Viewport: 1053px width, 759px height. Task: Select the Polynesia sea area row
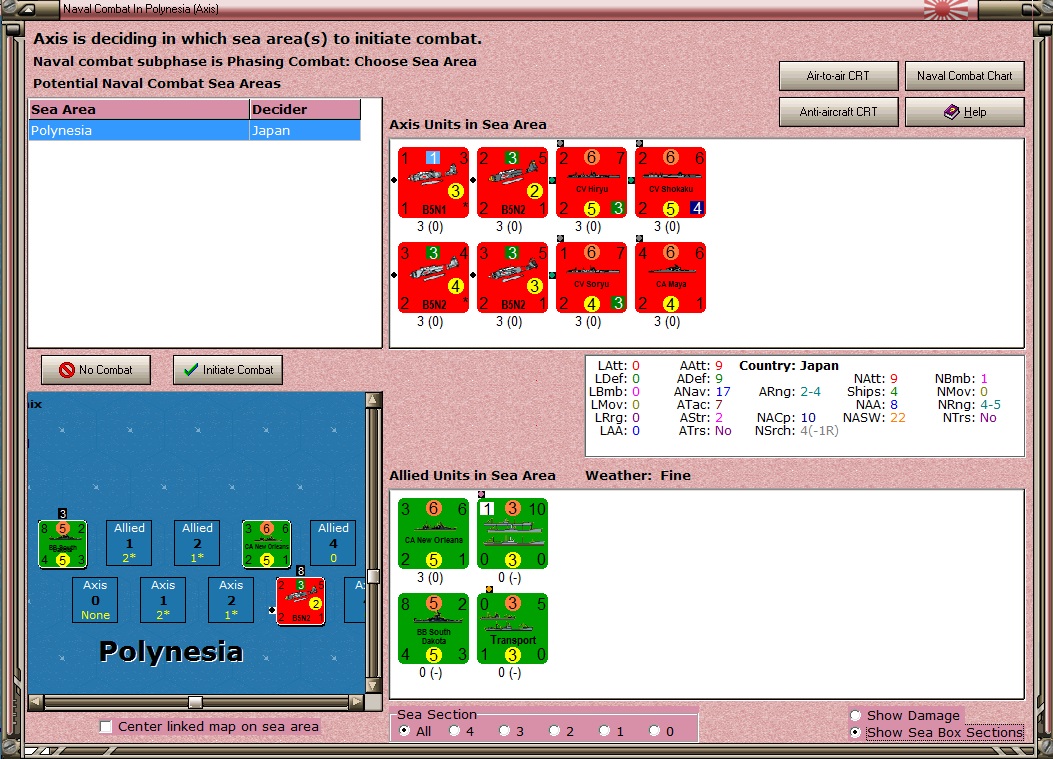195,130
